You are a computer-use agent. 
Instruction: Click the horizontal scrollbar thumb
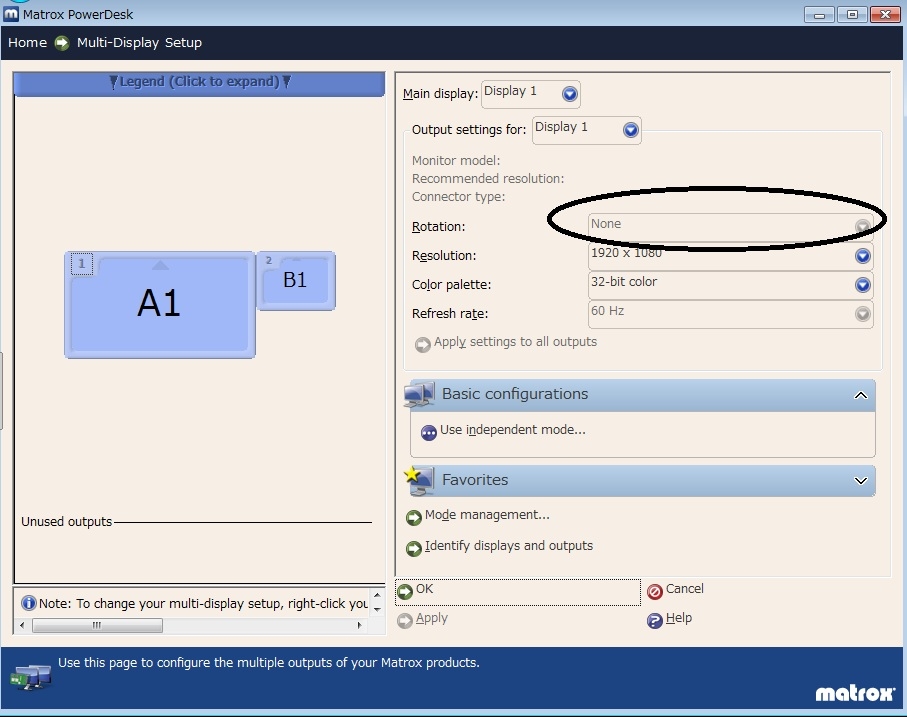97,625
